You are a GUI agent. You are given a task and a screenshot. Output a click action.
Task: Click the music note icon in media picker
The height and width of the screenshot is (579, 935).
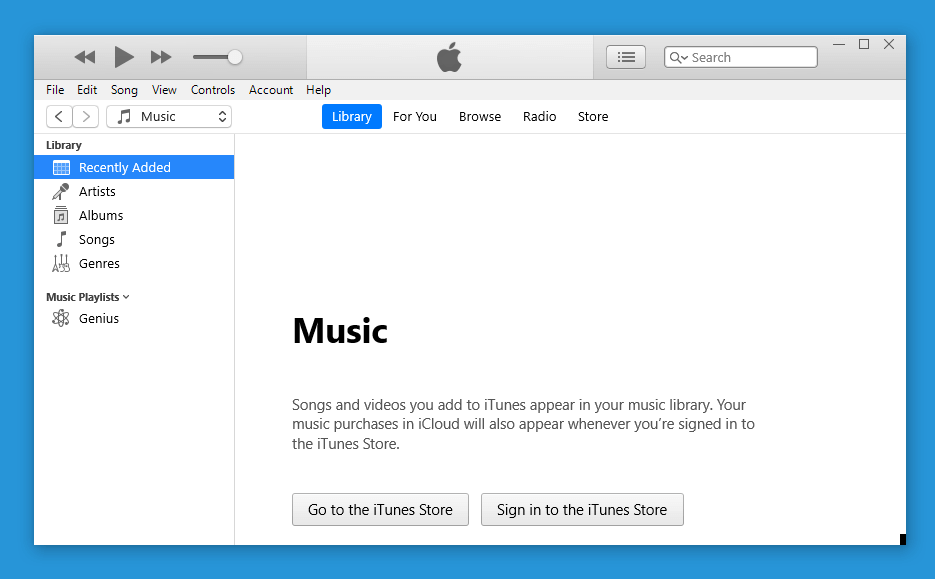click(124, 116)
